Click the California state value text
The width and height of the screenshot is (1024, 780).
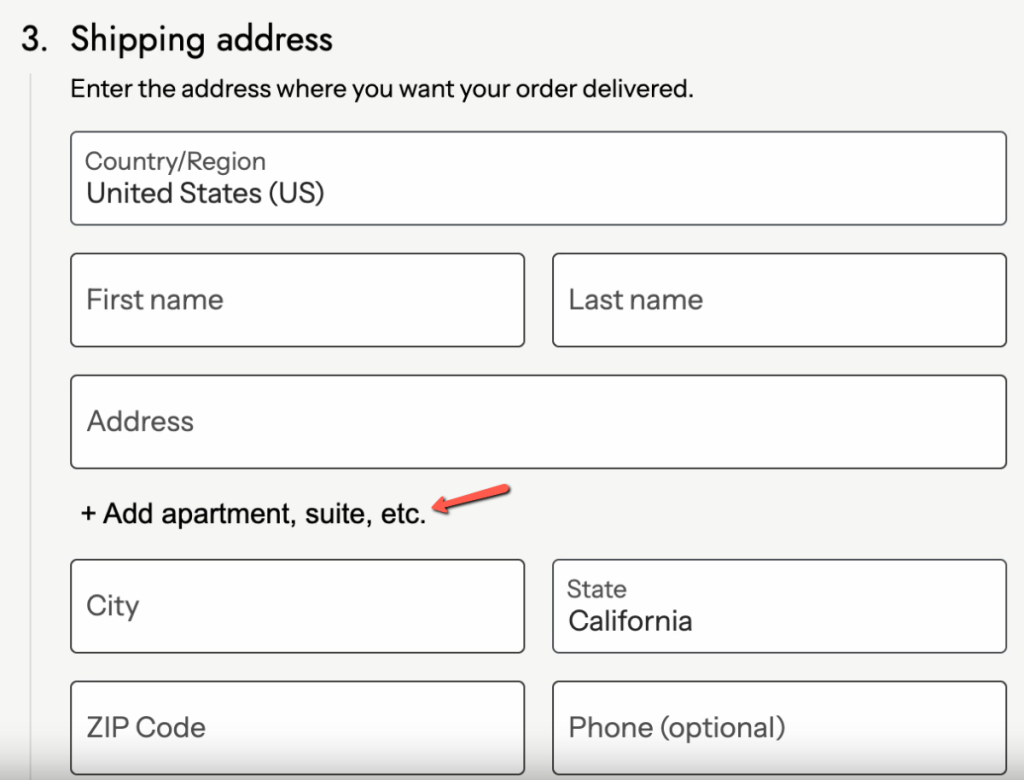pyautogui.click(x=629, y=620)
